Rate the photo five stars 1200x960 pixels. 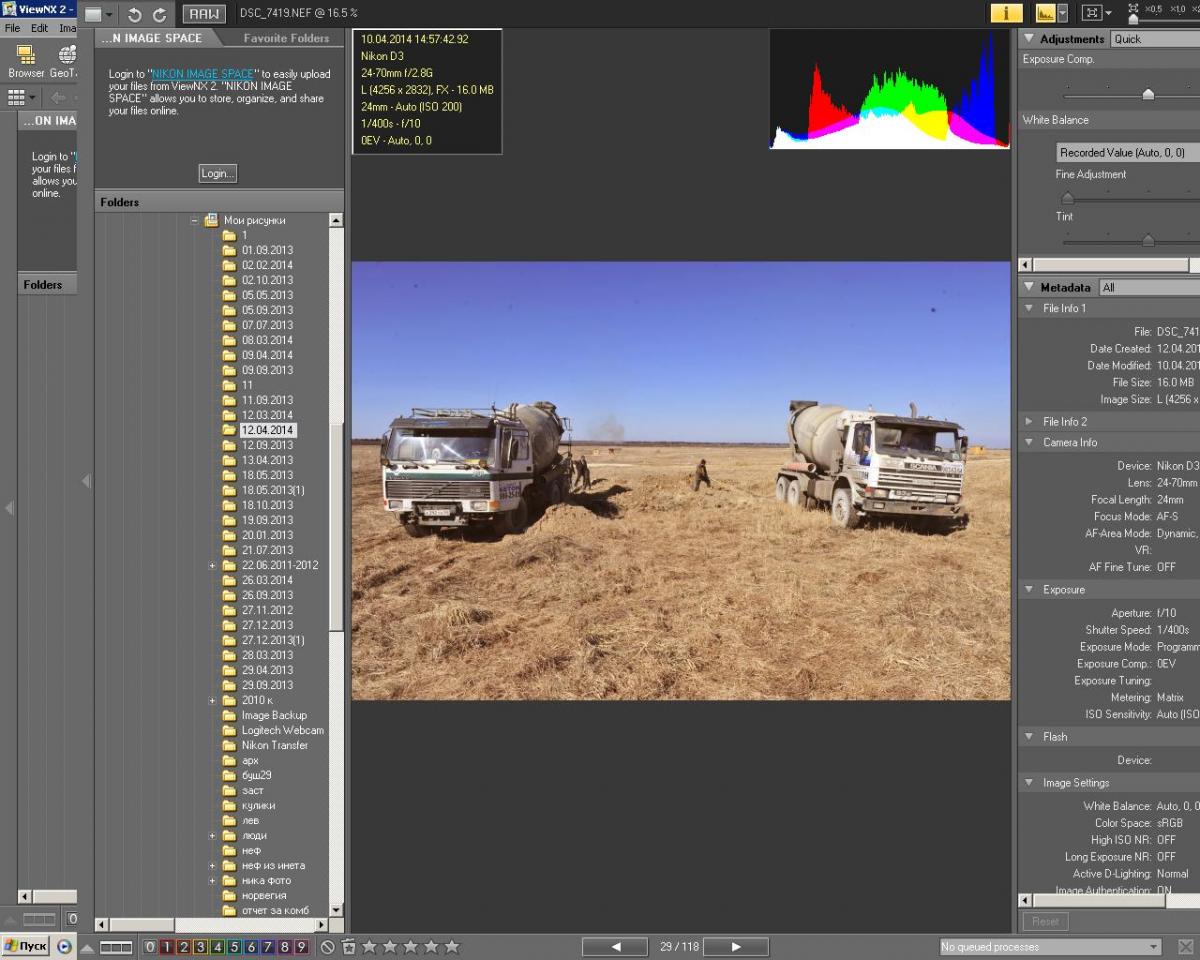[452, 946]
